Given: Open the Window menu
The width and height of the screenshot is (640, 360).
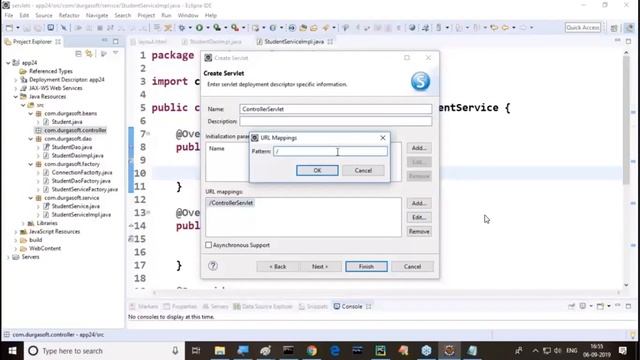Looking at the screenshot, I should (x=188, y=15).
